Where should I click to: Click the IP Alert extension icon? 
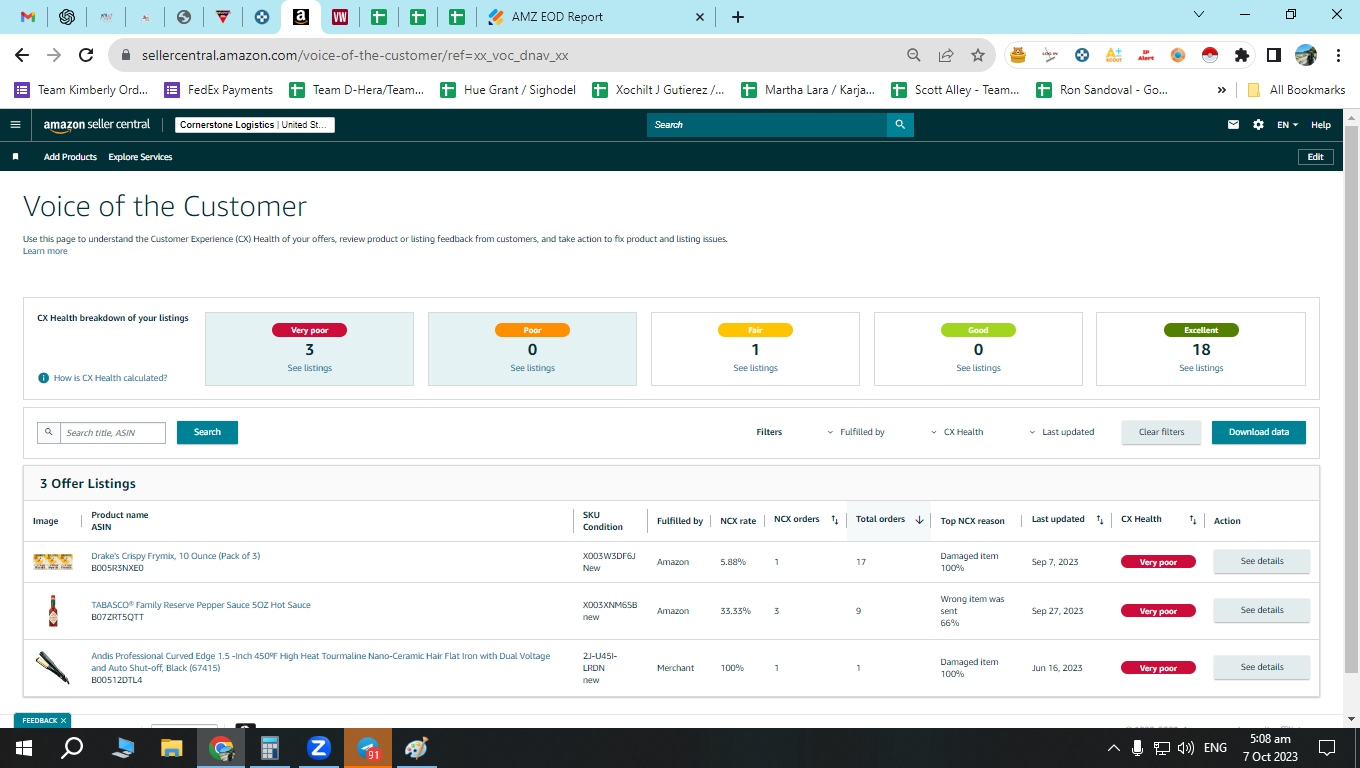pyautogui.click(x=1146, y=55)
